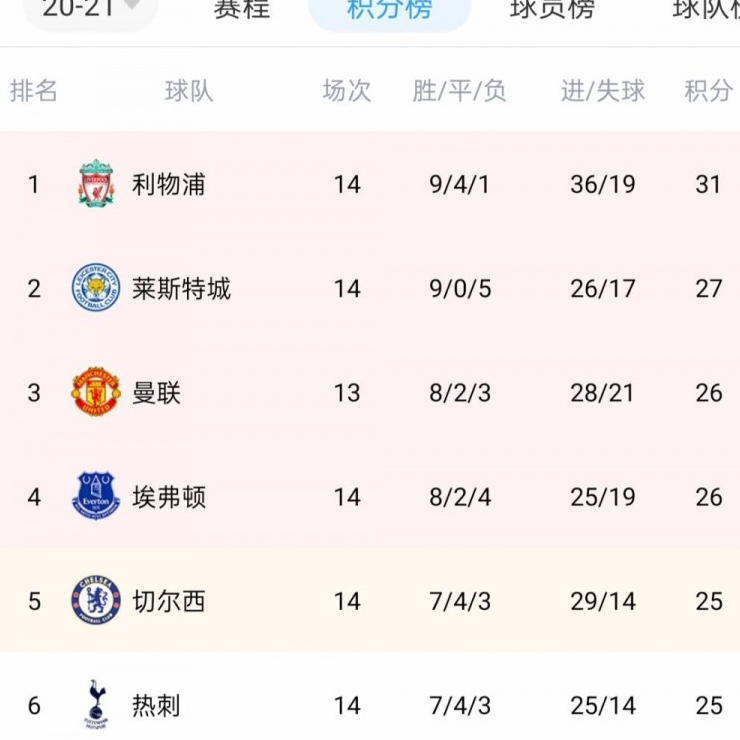740x740 pixels.
Task: Sort by the 积分 column header
Action: (708, 91)
